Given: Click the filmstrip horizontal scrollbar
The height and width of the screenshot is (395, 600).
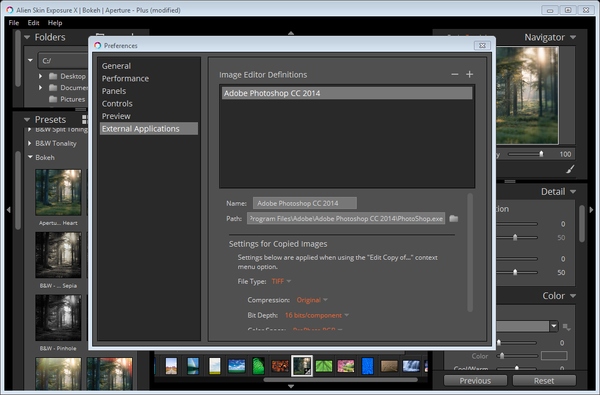Looking at the screenshot, I should pyautogui.click(x=341, y=380).
